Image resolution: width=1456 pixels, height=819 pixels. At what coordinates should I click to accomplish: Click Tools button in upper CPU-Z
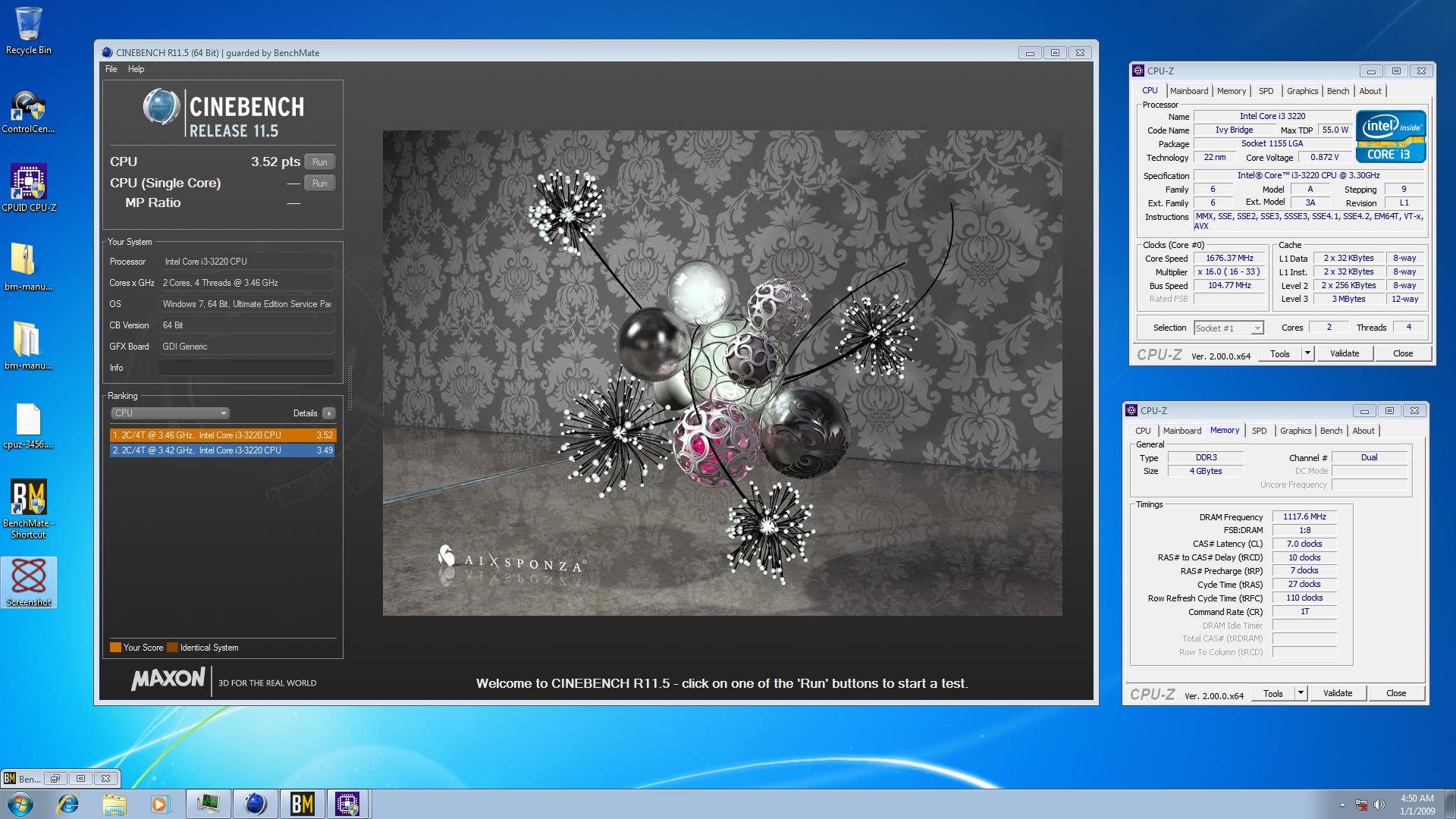1280,354
